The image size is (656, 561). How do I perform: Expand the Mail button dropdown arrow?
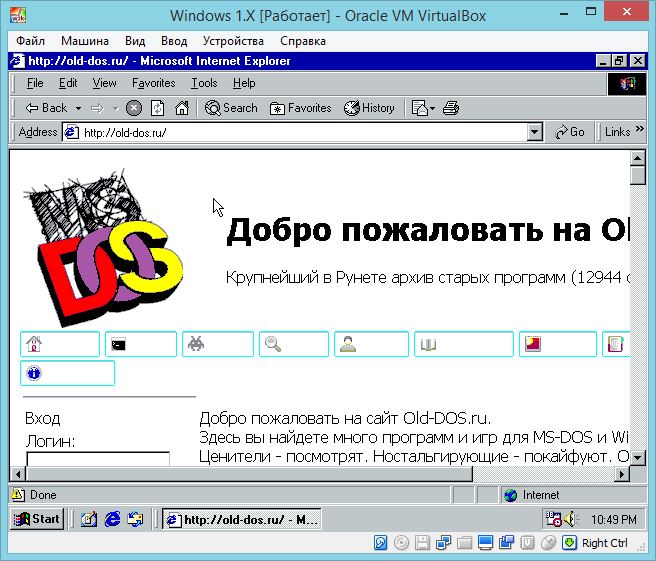tap(433, 109)
